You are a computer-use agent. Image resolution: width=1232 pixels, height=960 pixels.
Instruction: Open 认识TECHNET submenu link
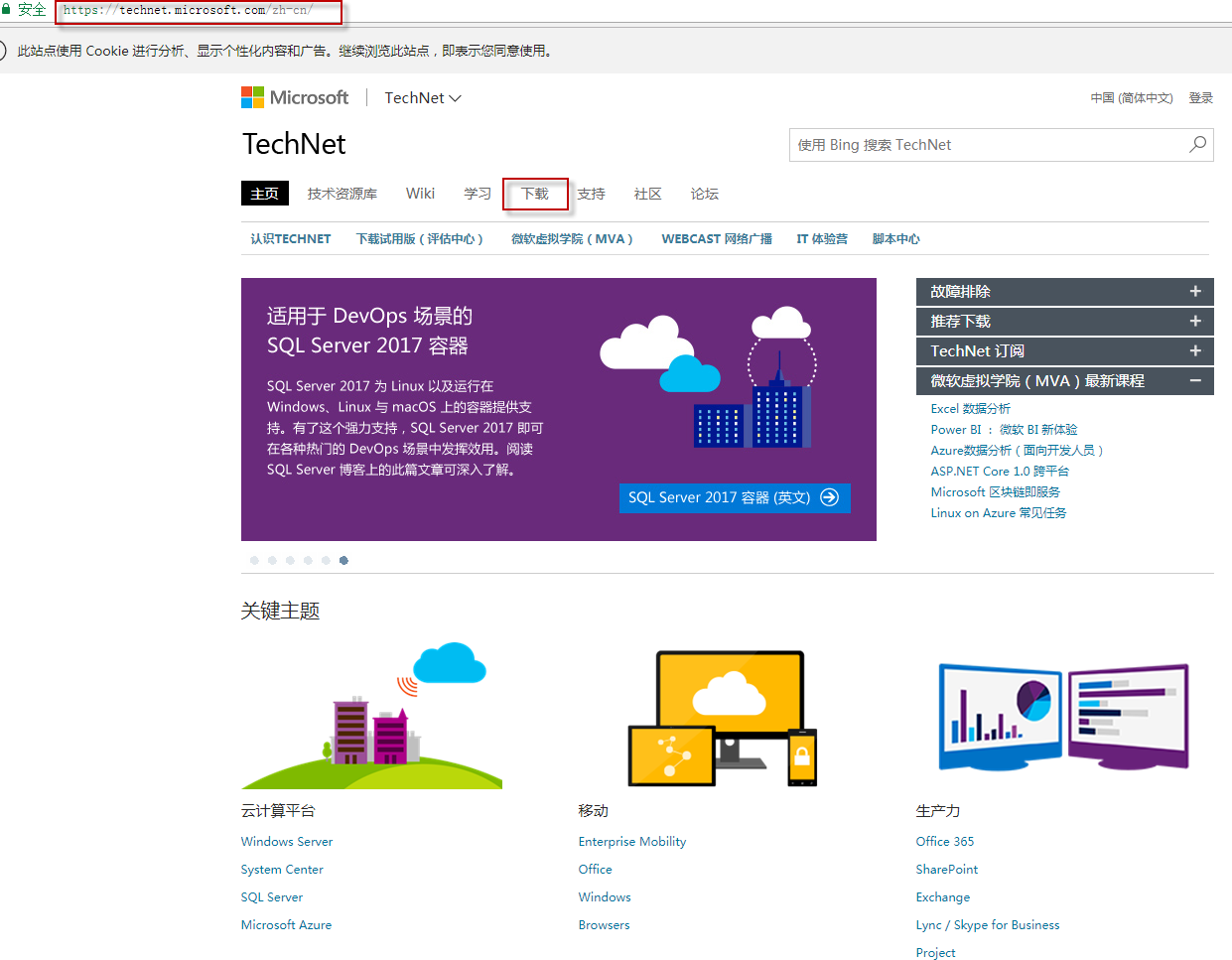pyautogui.click(x=291, y=239)
